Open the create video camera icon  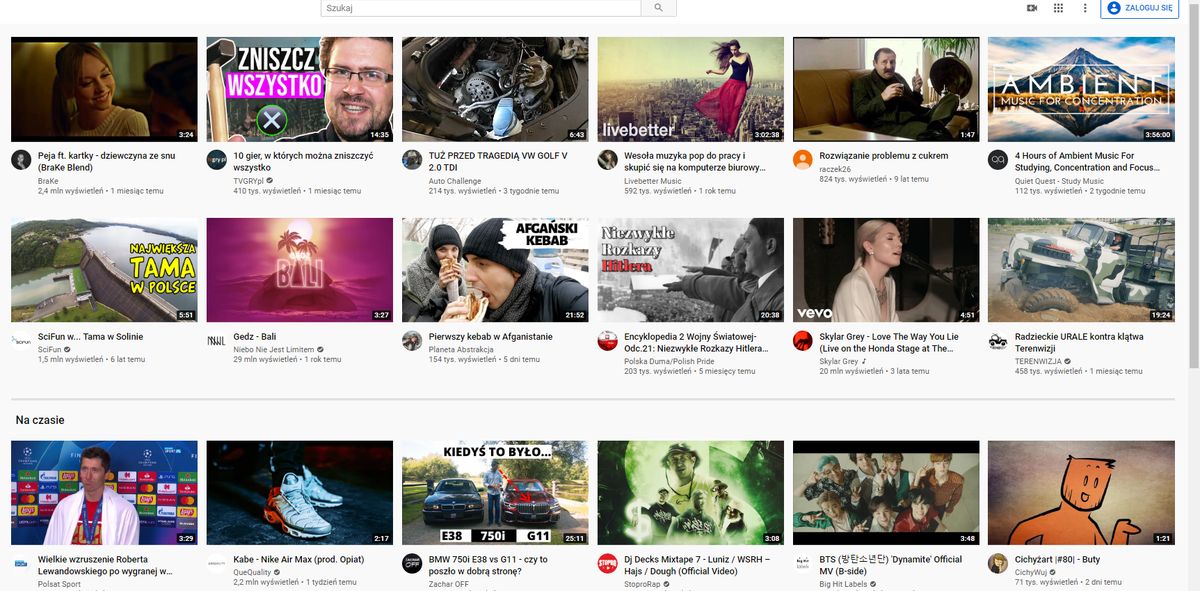(1032, 8)
